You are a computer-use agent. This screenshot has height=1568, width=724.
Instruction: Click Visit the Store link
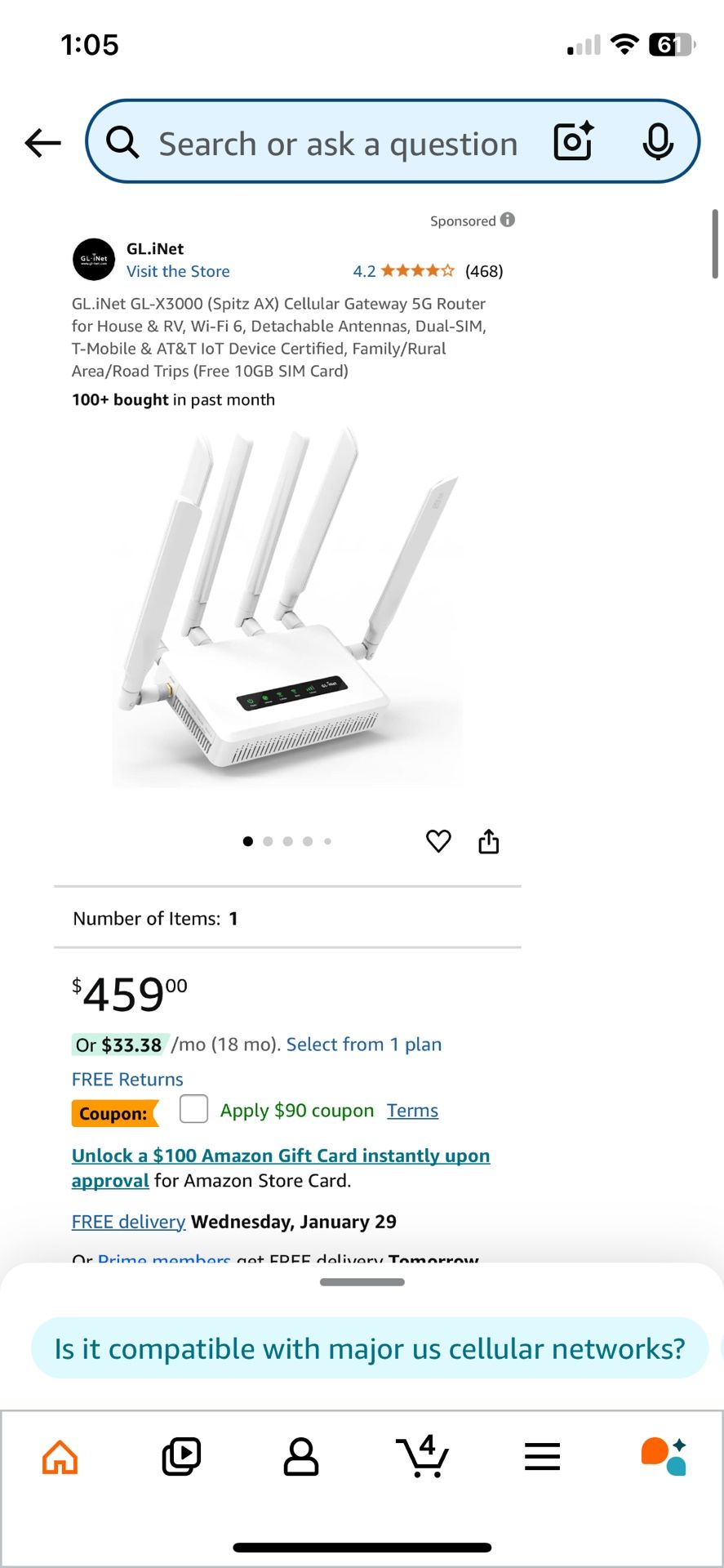178,271
